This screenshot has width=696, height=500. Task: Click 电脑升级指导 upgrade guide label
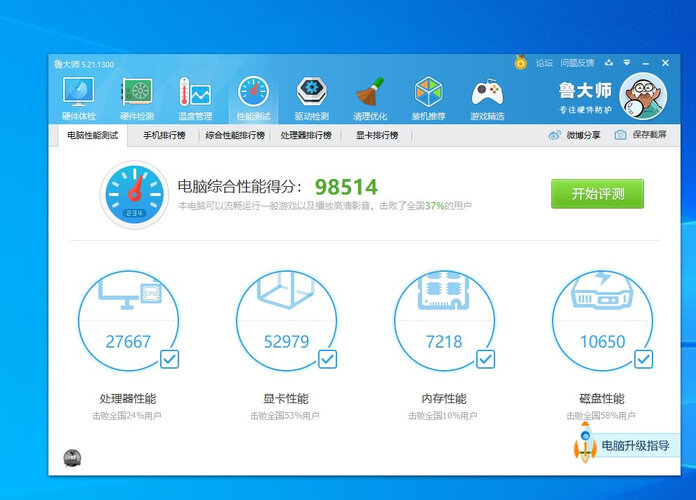(x=635, y=445)
